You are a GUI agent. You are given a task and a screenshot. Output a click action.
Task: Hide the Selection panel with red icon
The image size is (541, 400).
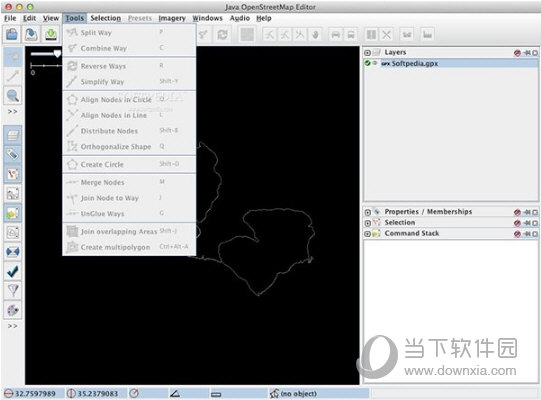517,223
